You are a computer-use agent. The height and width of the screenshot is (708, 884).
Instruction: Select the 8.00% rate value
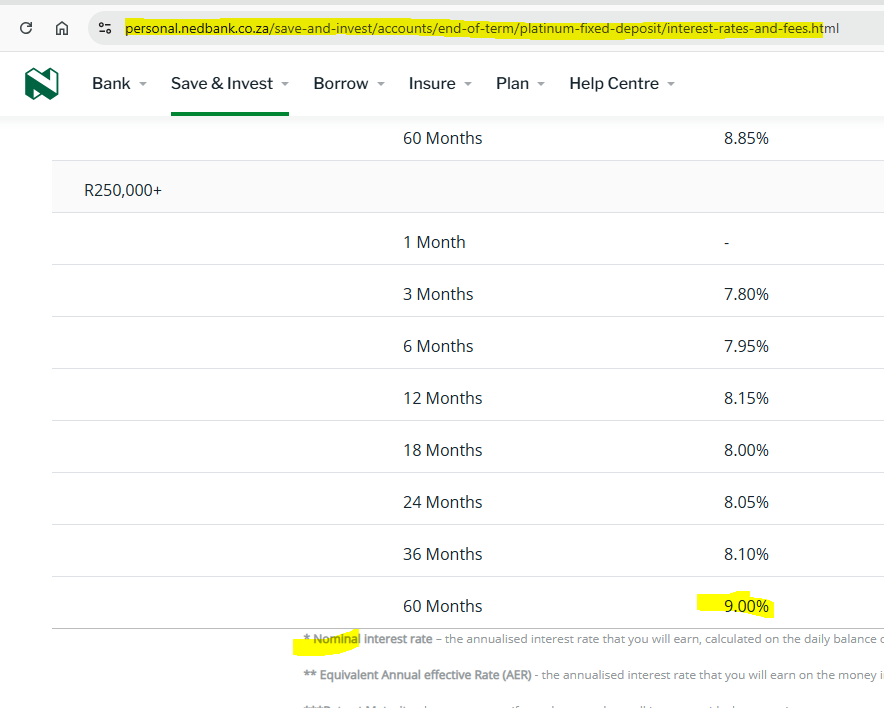746,450
